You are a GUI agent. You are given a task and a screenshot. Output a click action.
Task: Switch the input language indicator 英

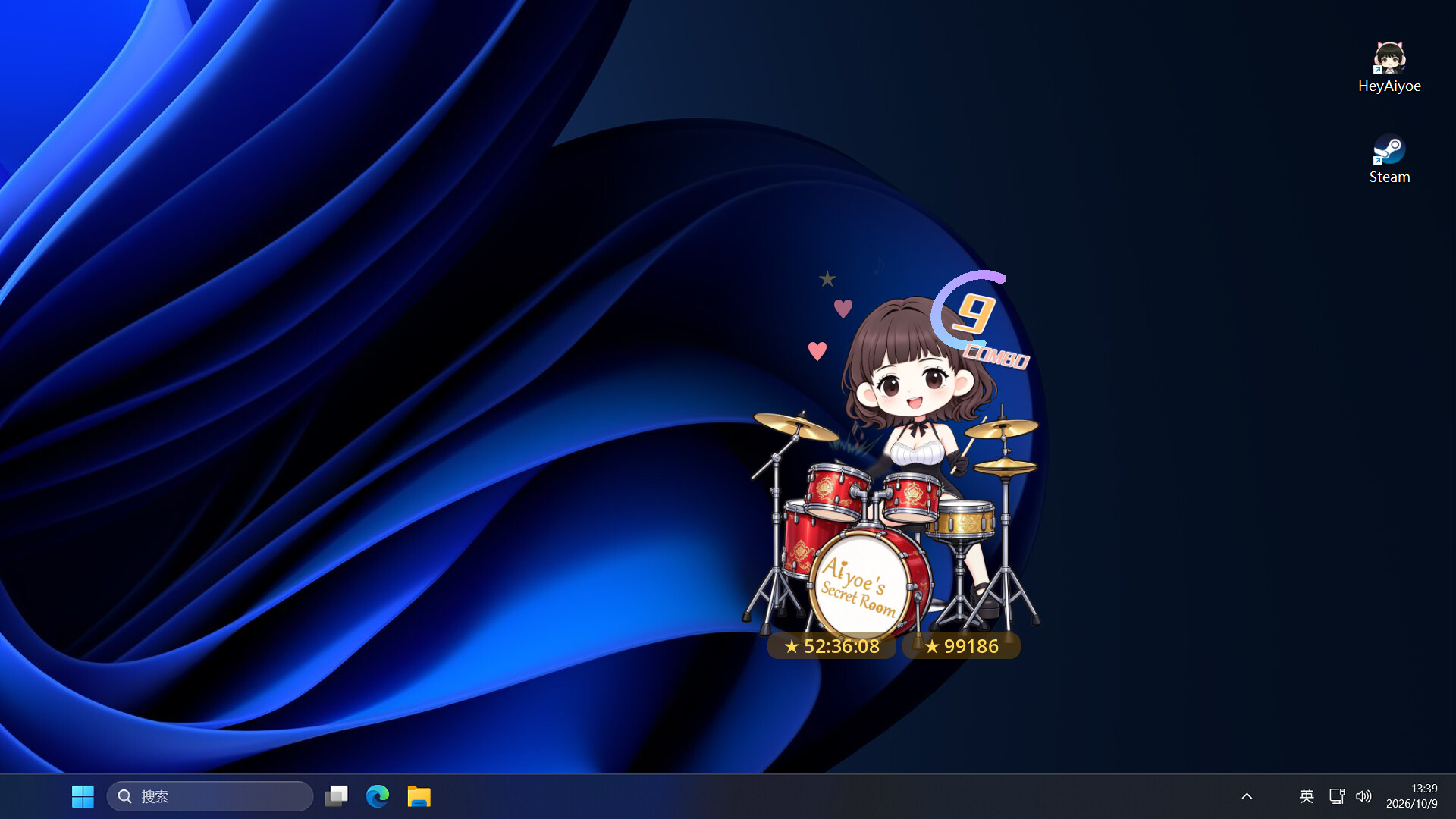pos(1306,796)
